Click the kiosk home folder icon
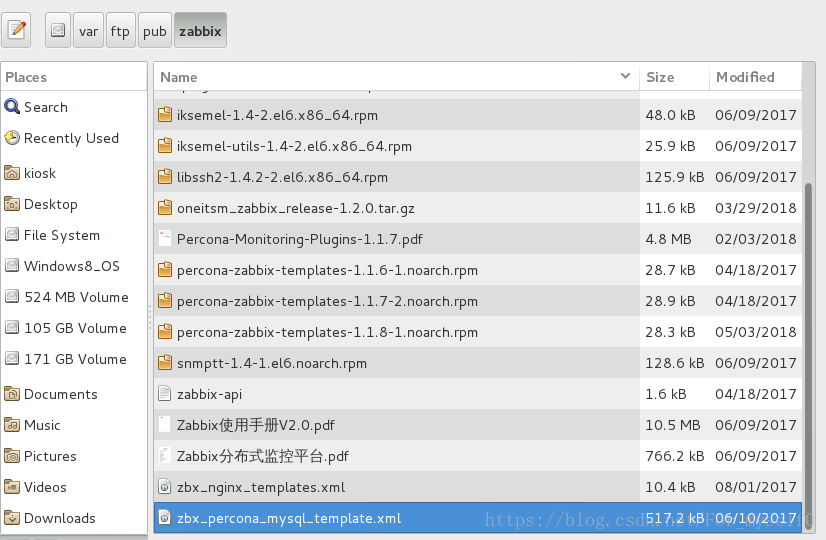The width and height of the screenshot is (826, 540). coord(12,173)
